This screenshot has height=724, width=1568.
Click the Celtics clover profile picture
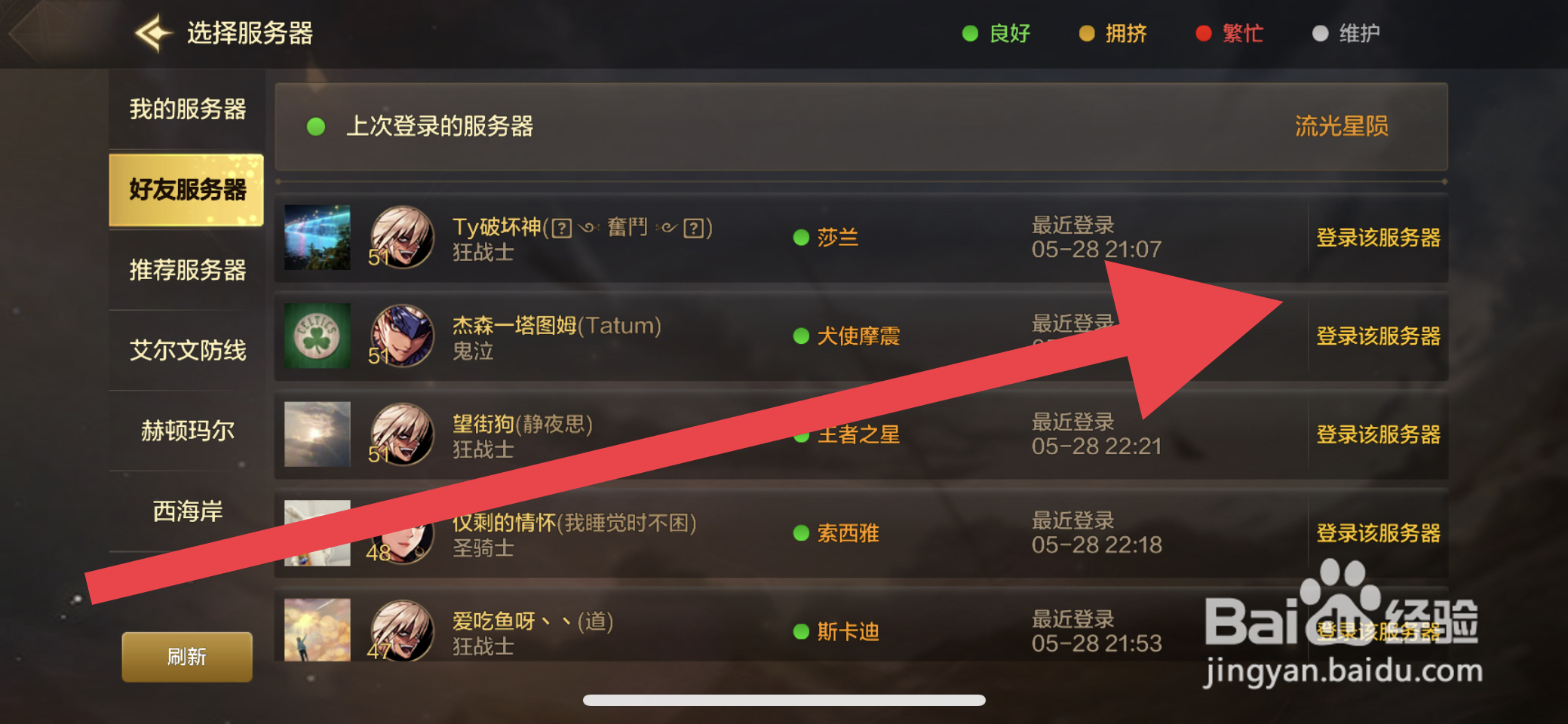(x=317, y=336)
